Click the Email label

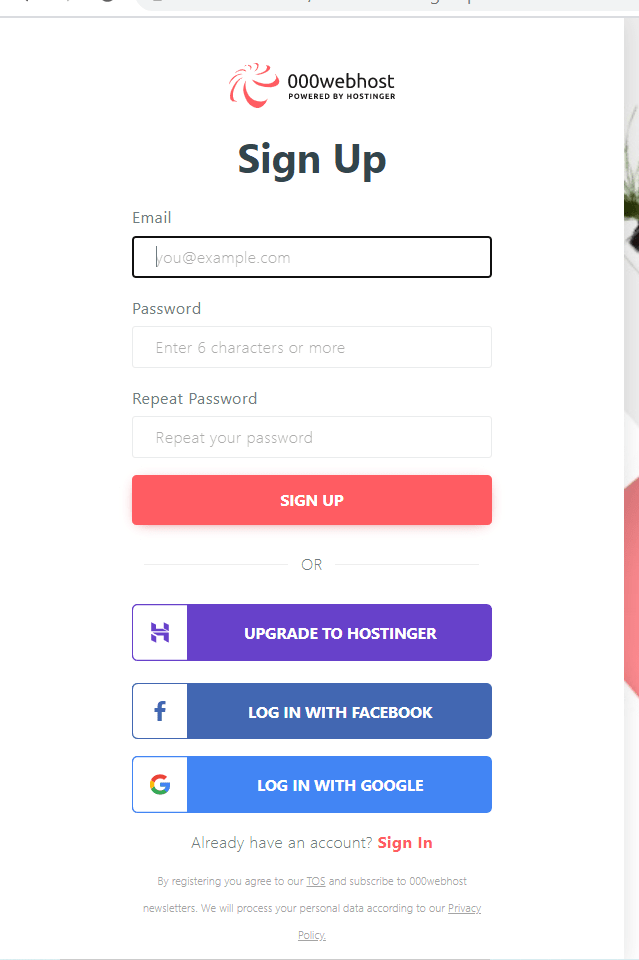[152, 218]
